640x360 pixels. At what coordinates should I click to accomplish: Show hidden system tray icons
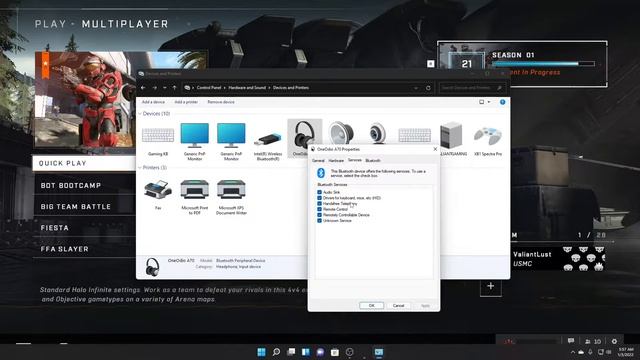point(572,352)
